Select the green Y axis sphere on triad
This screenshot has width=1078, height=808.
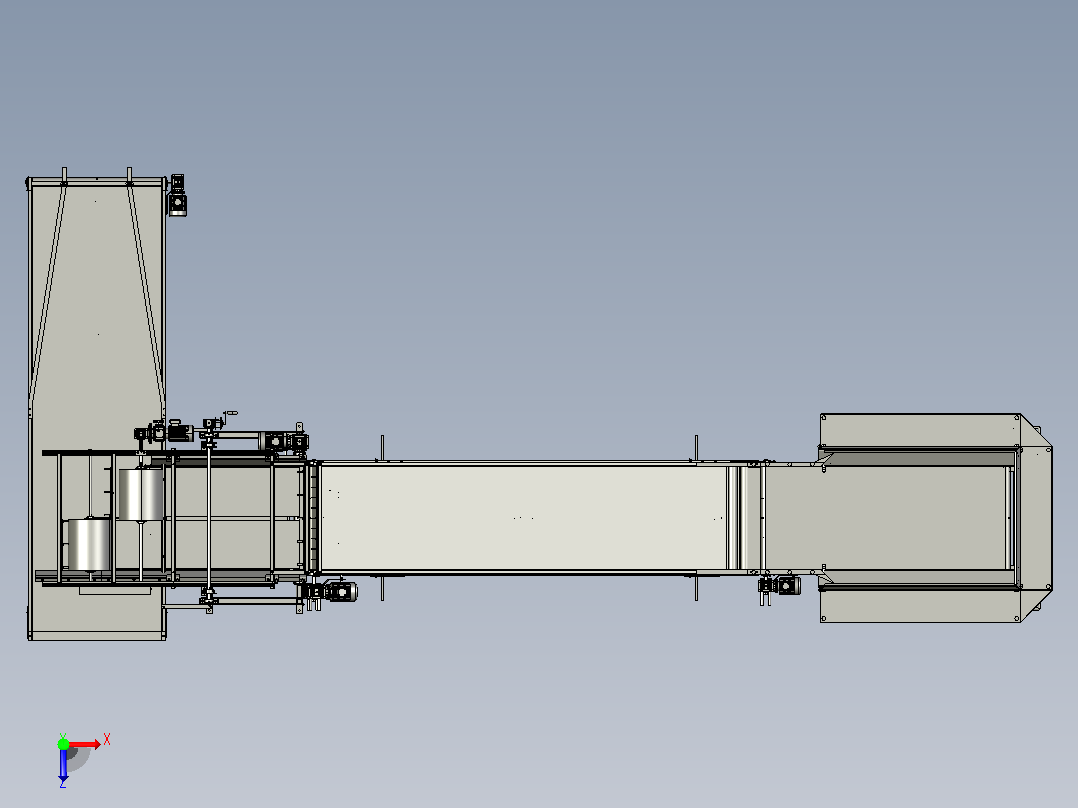click(63, 744)
